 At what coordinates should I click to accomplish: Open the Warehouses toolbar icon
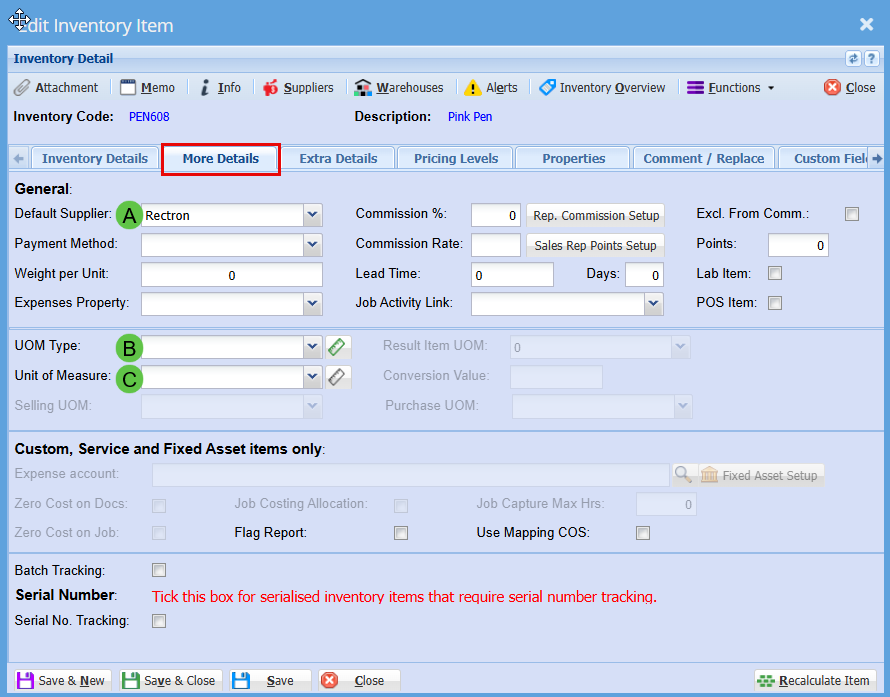[x=364, y=88]
